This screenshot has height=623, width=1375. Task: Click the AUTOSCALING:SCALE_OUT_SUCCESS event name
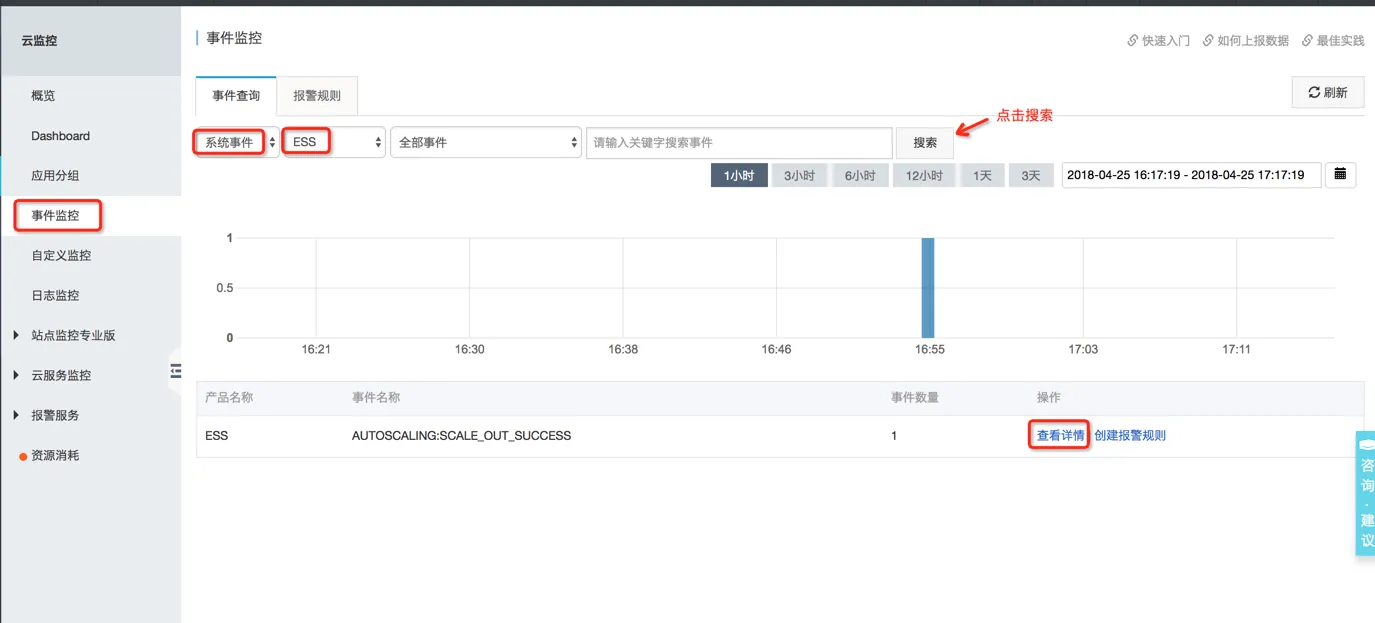(x=461, y=436)
